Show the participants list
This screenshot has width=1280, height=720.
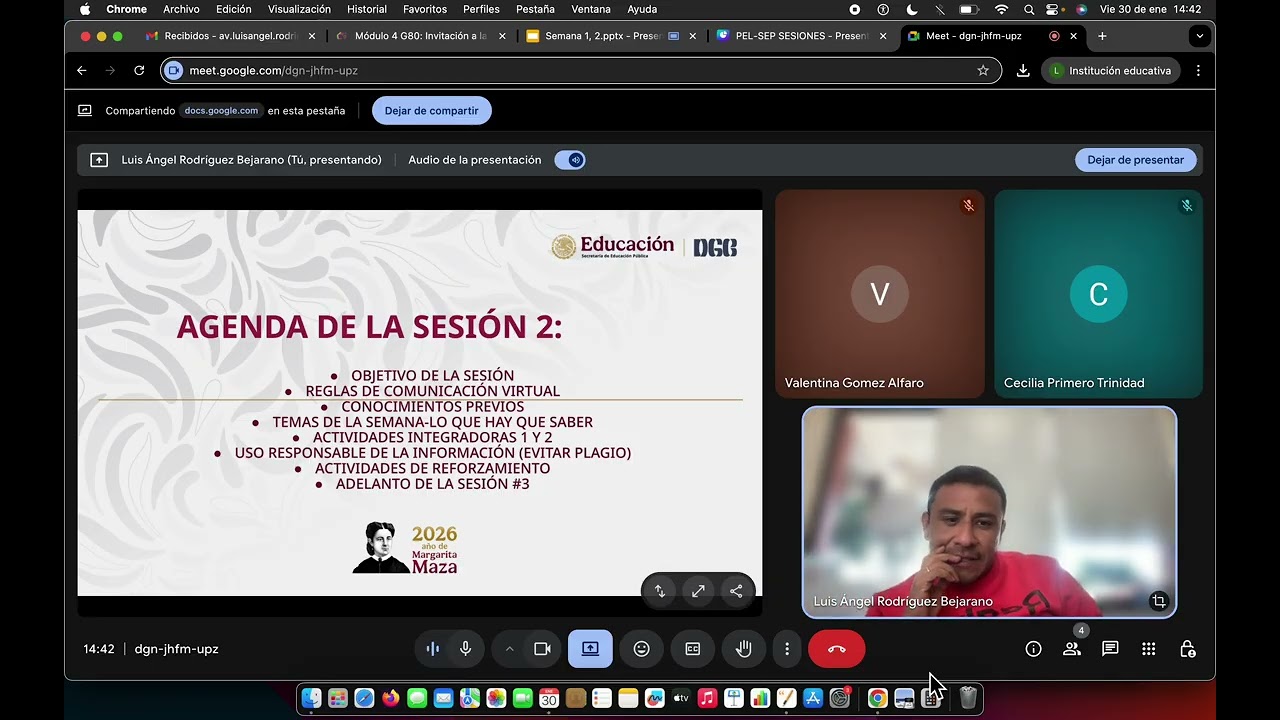click(1072, 649)
